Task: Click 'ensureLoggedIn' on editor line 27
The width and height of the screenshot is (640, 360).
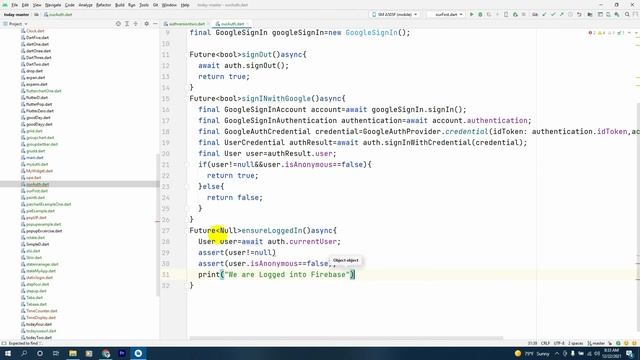Action: click(x=272, y=231)
